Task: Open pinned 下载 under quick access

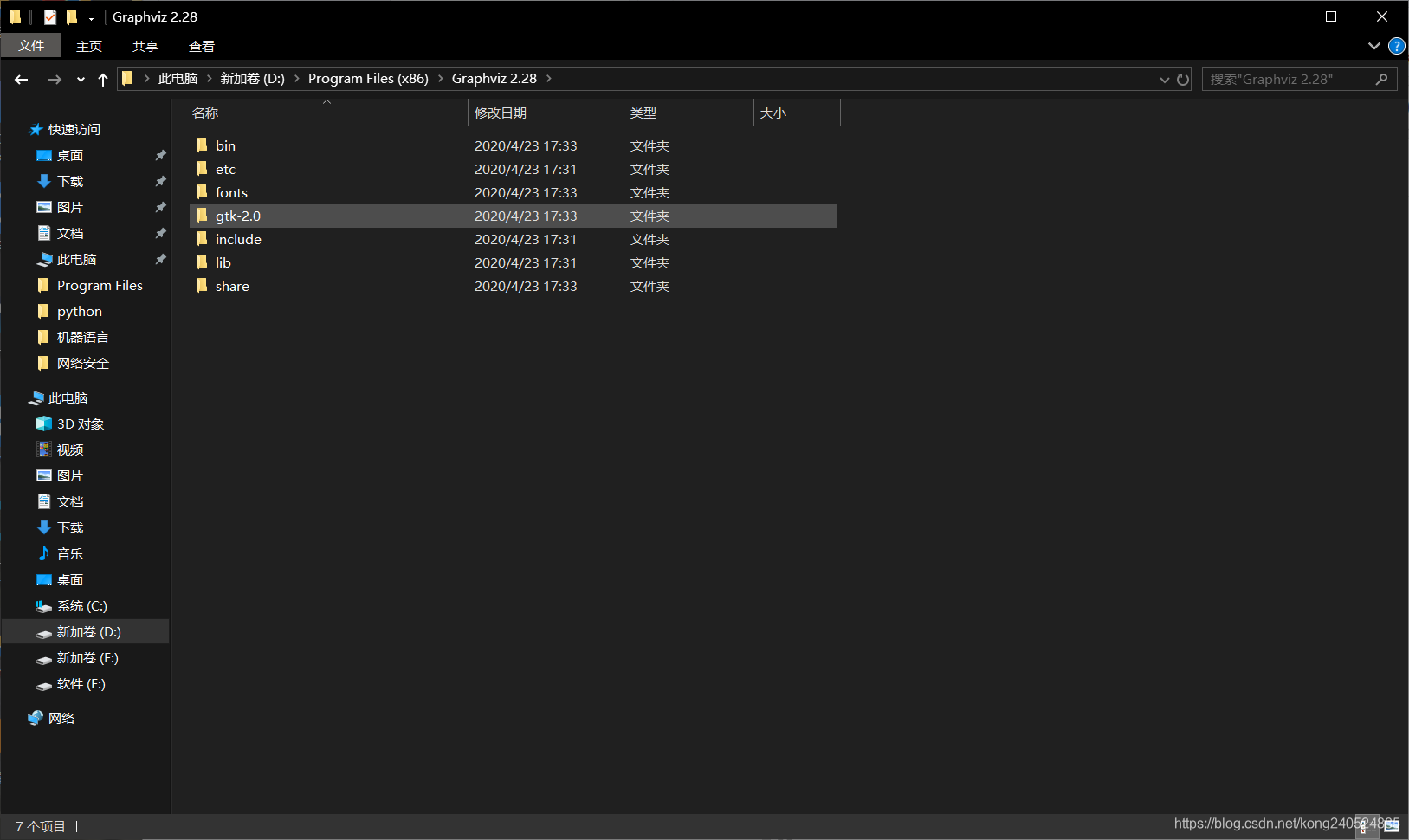Action: point(70,181)
